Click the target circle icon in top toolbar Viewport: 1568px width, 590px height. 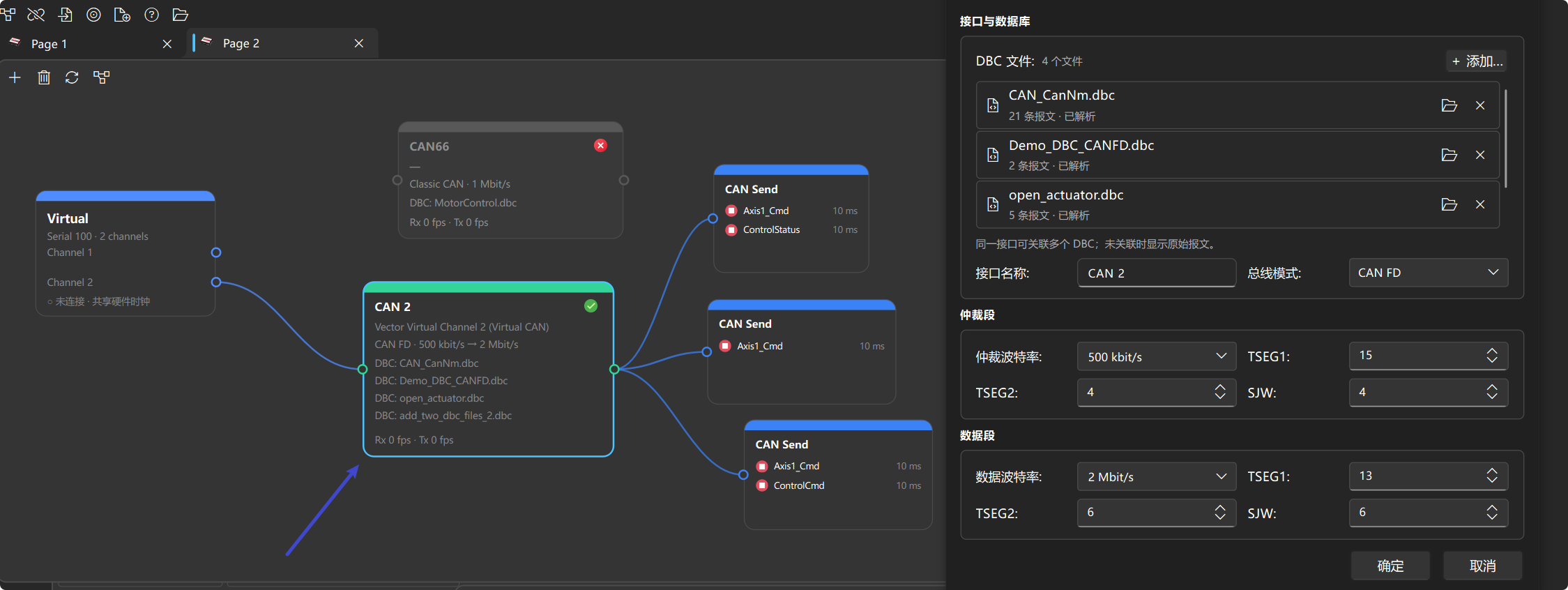coord(93,15)
